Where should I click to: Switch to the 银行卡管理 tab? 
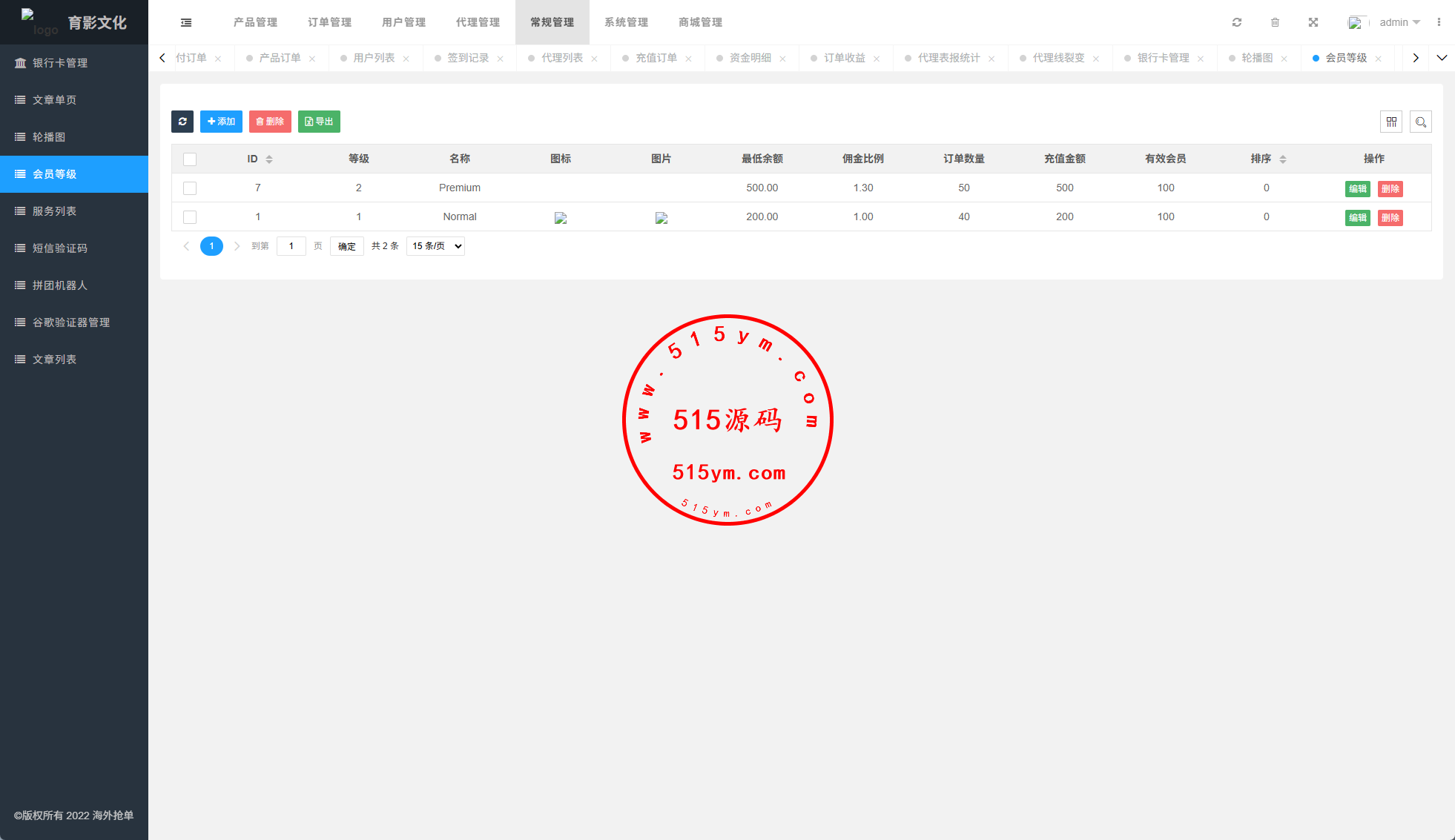(1163, 58)
